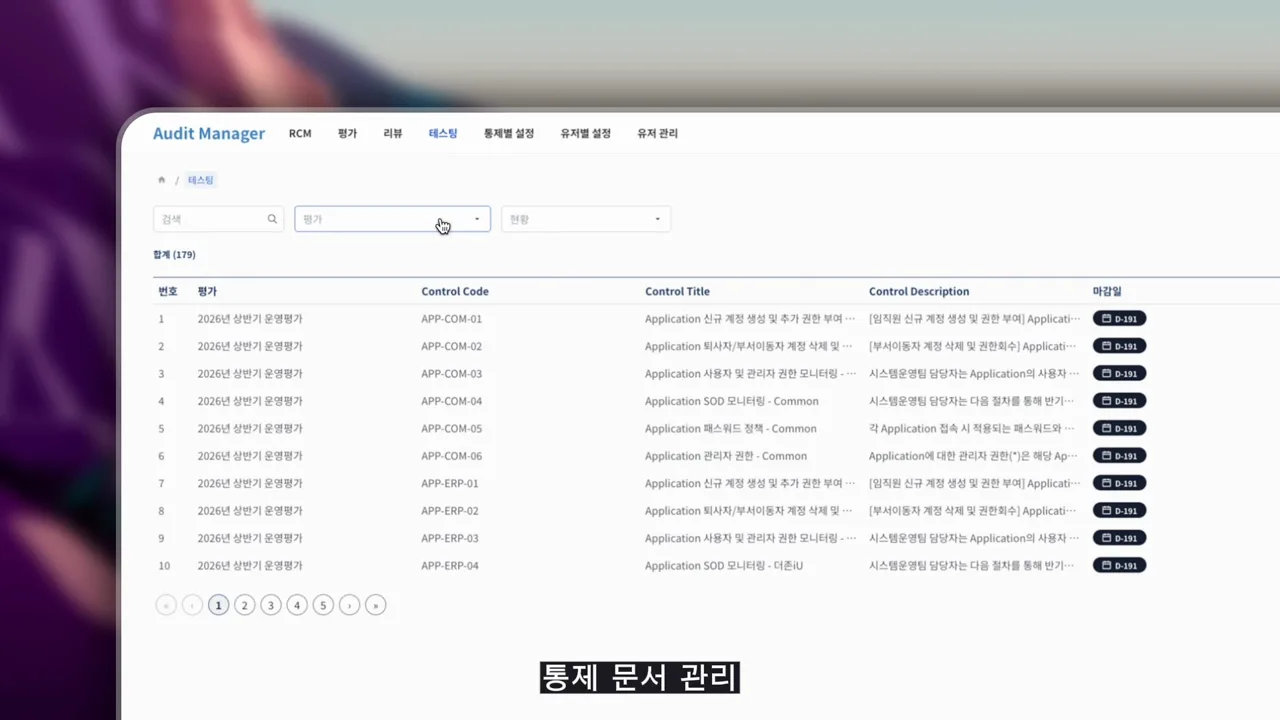Click the APP-COM-02 control code
1280x720 pixels.
click(x=452, y=346)
